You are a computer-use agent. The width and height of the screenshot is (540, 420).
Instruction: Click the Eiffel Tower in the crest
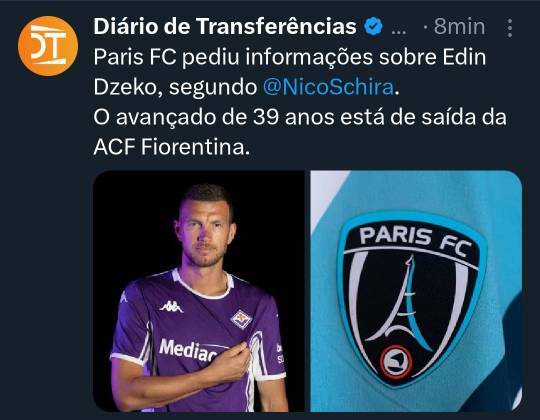coord(406,298)
